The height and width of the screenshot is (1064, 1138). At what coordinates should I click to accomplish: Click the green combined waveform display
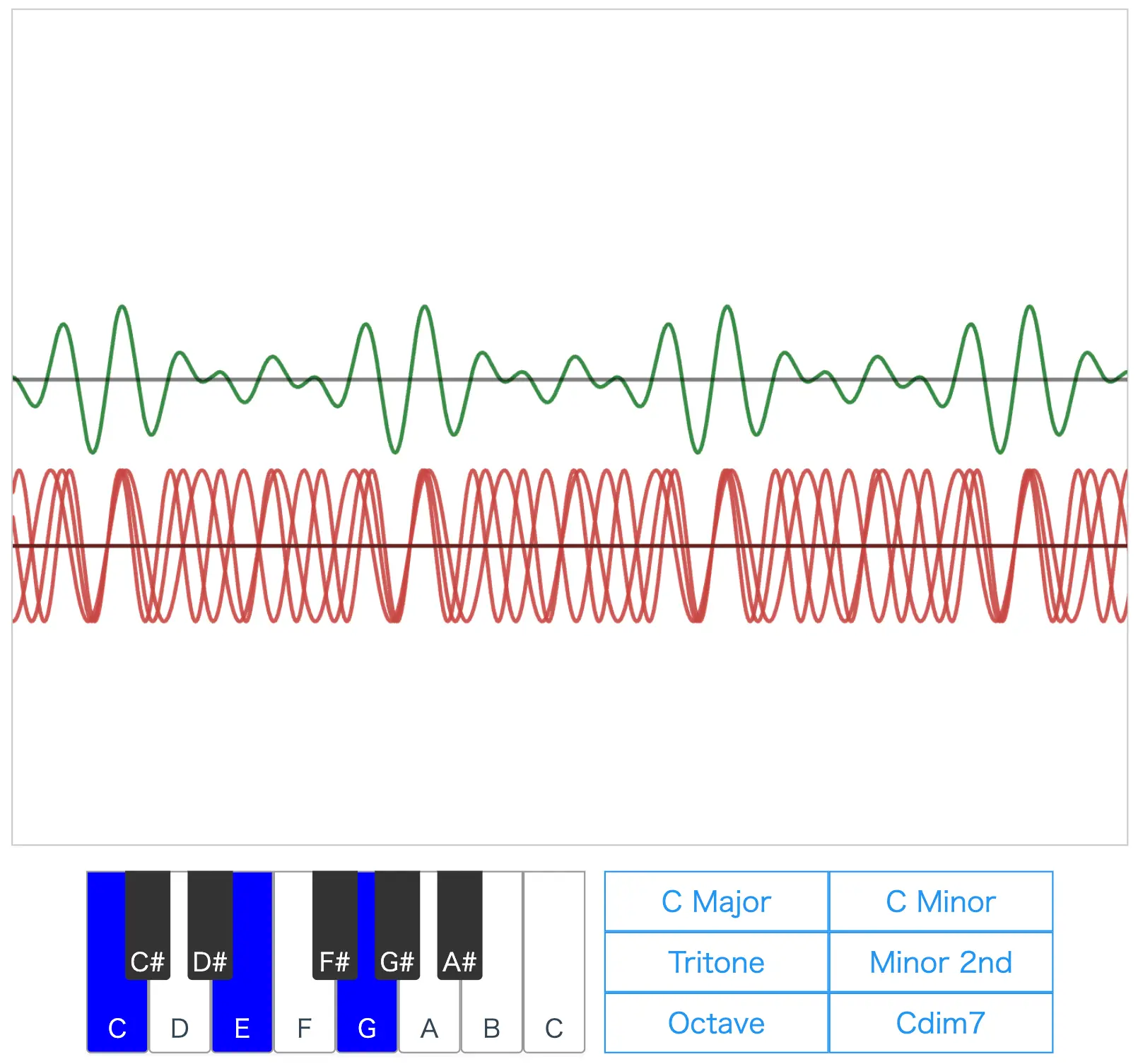(565, 378)
